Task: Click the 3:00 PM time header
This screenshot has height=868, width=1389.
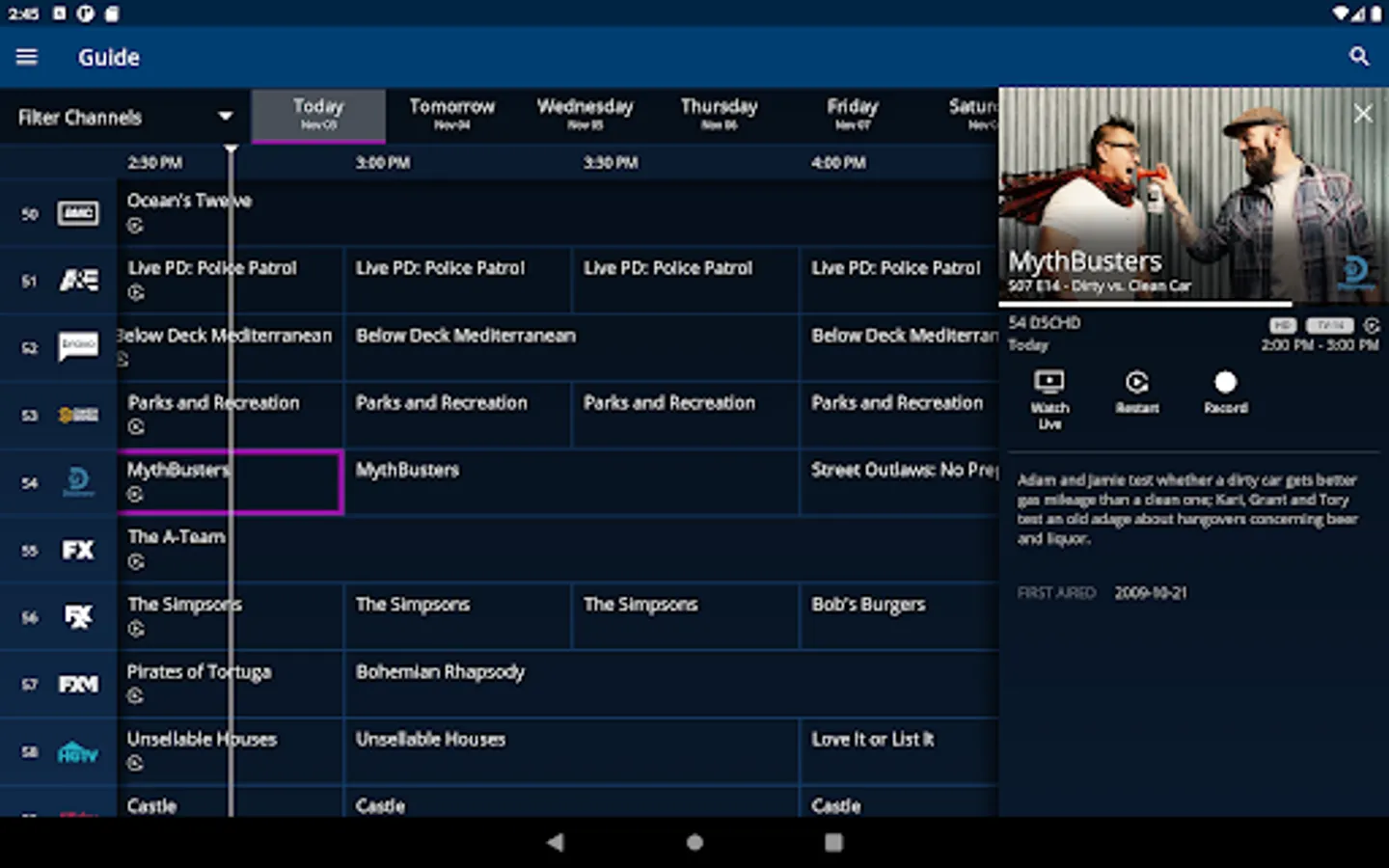Action: (383, 162)
